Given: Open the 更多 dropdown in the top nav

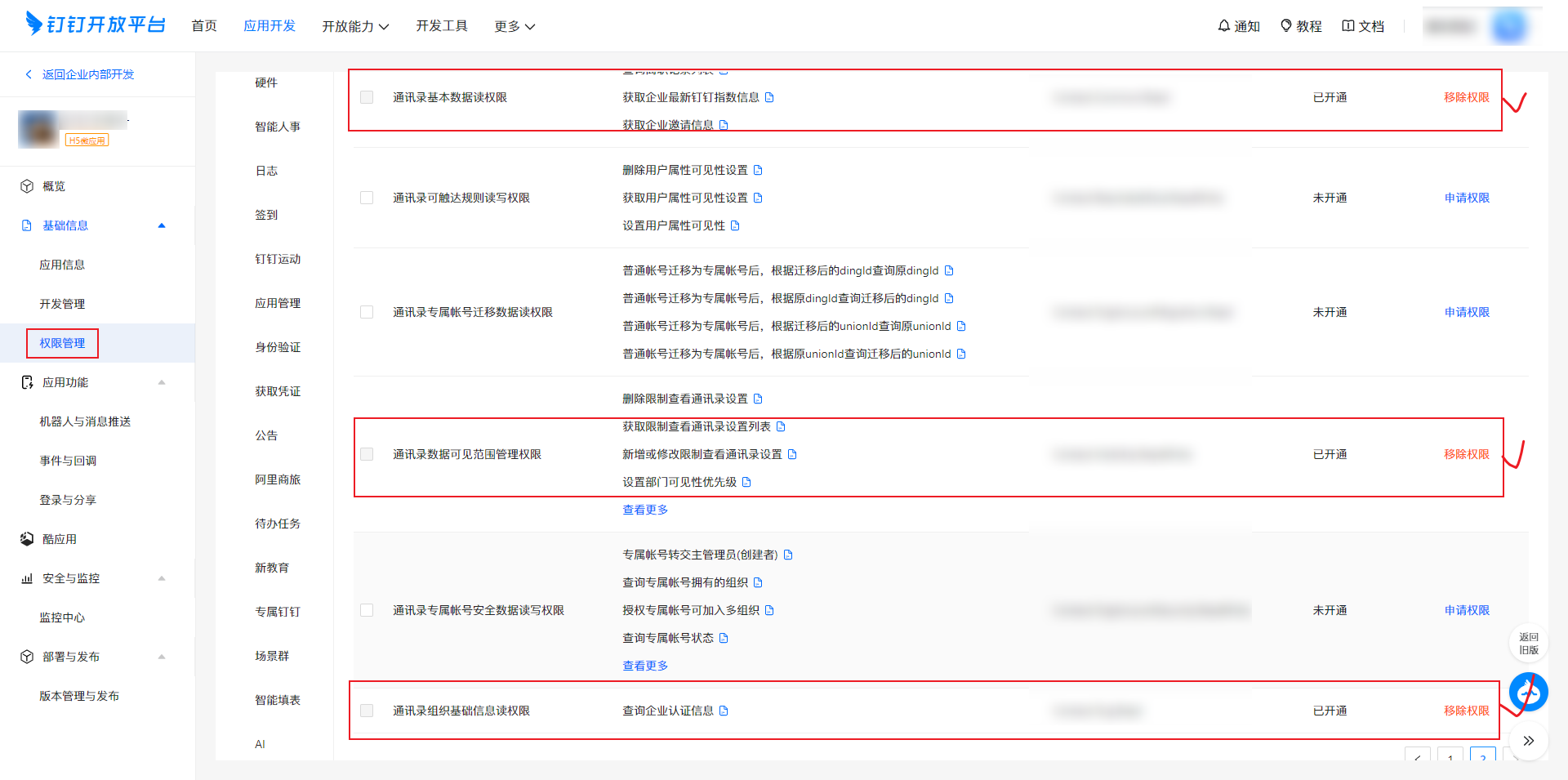Looking at the screenshot, I should coord(514,26).
